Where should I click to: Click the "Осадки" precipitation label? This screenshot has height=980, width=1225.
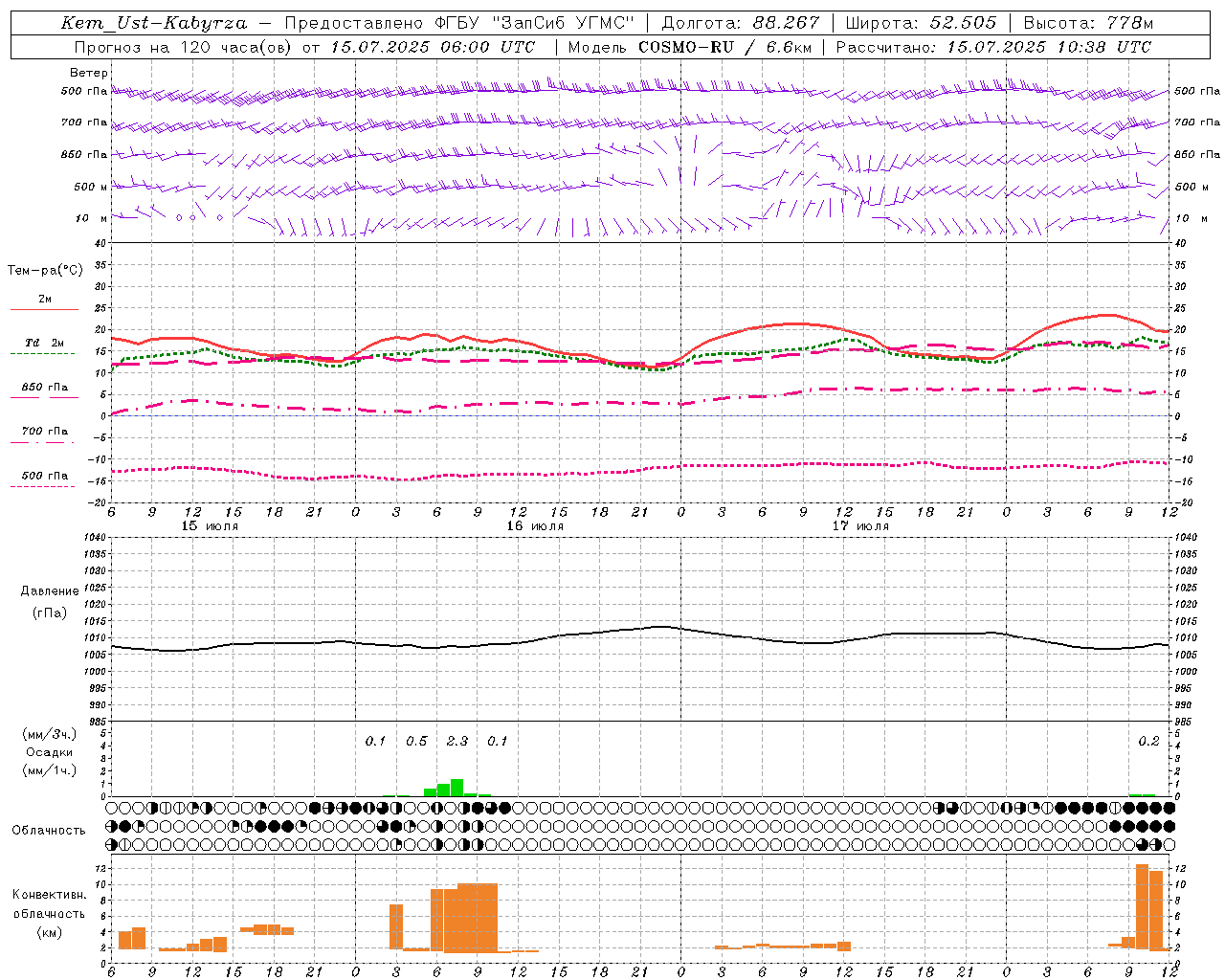click(49, 752)
